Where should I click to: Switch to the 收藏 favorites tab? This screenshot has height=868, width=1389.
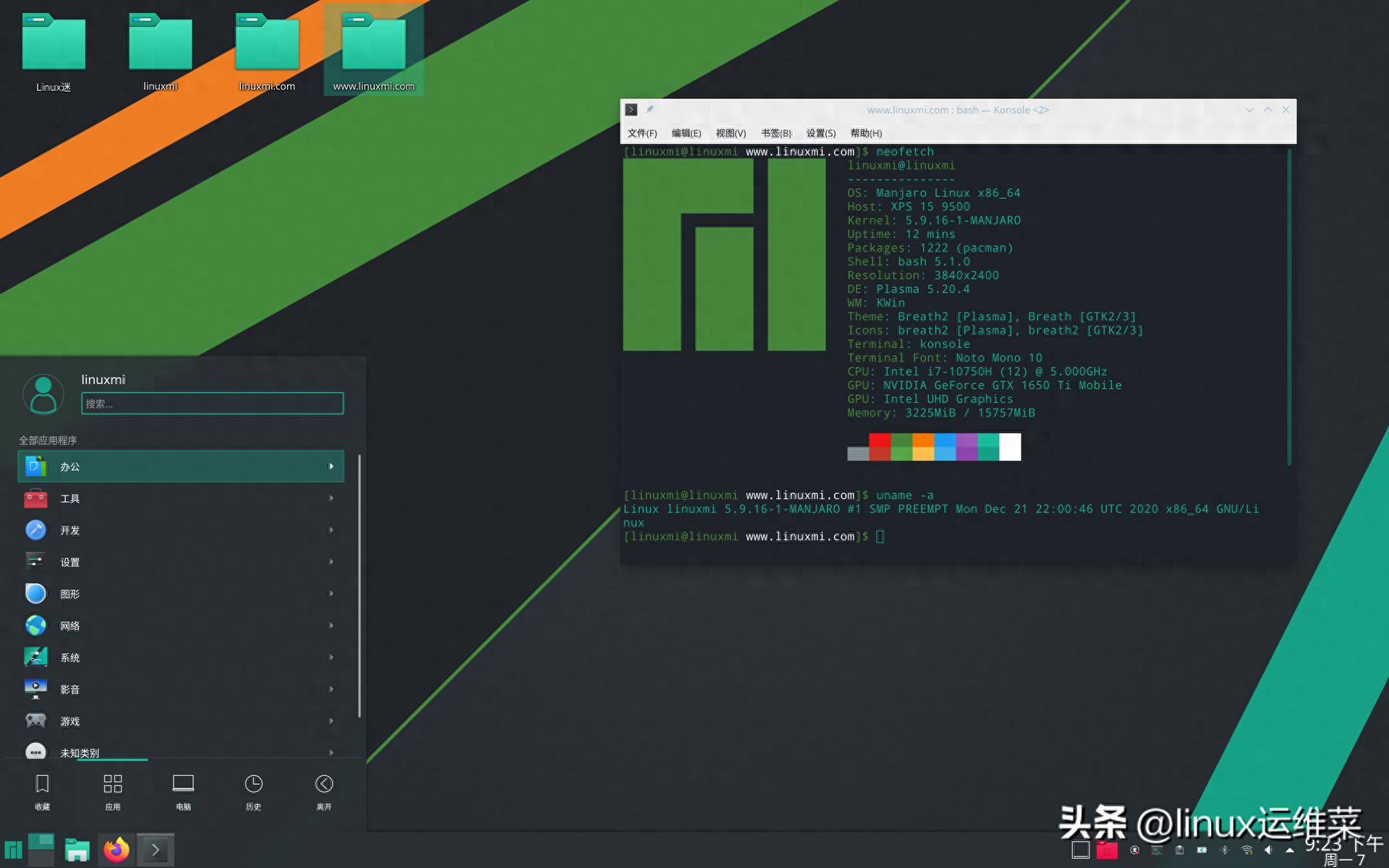[x=43, y=792]
